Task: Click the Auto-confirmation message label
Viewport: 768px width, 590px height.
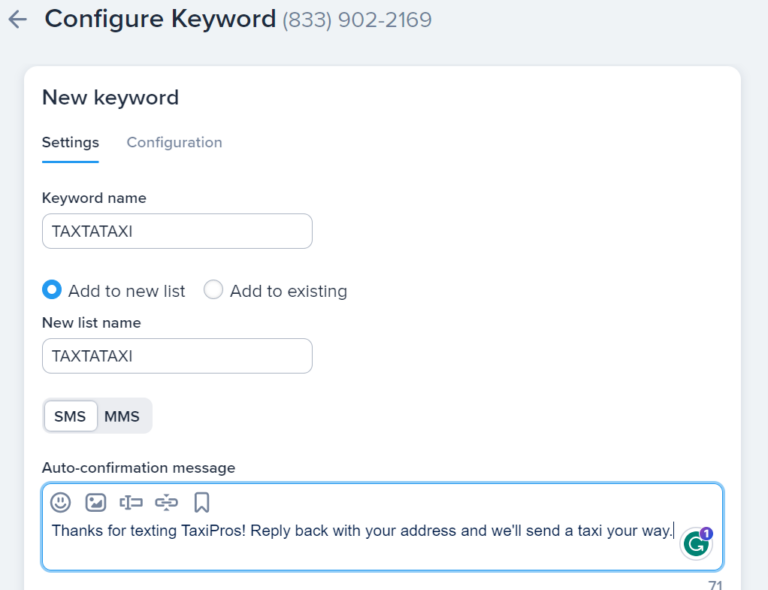Action: click(x=138, y=467)
